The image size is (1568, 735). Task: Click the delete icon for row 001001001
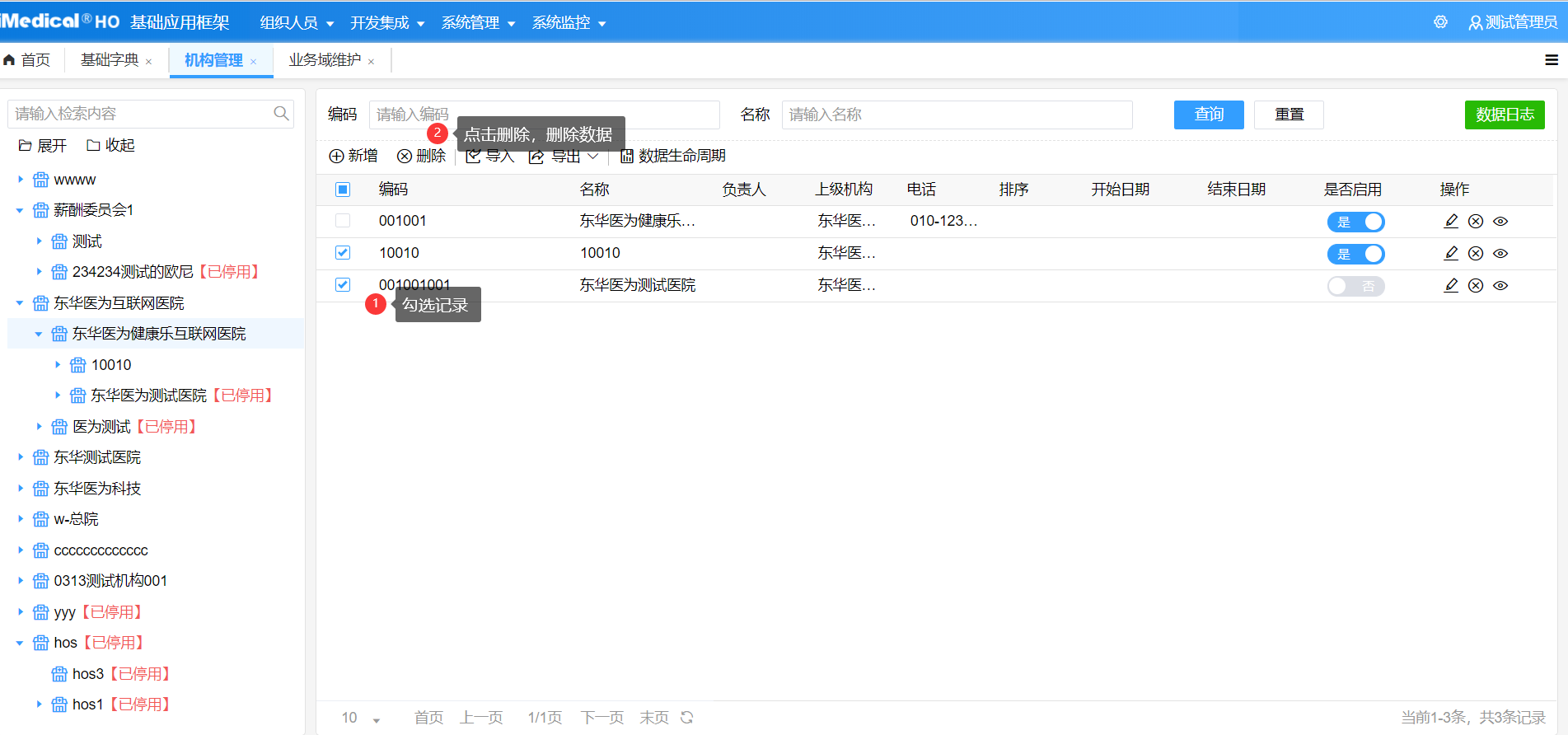(x=1476, y=285)
